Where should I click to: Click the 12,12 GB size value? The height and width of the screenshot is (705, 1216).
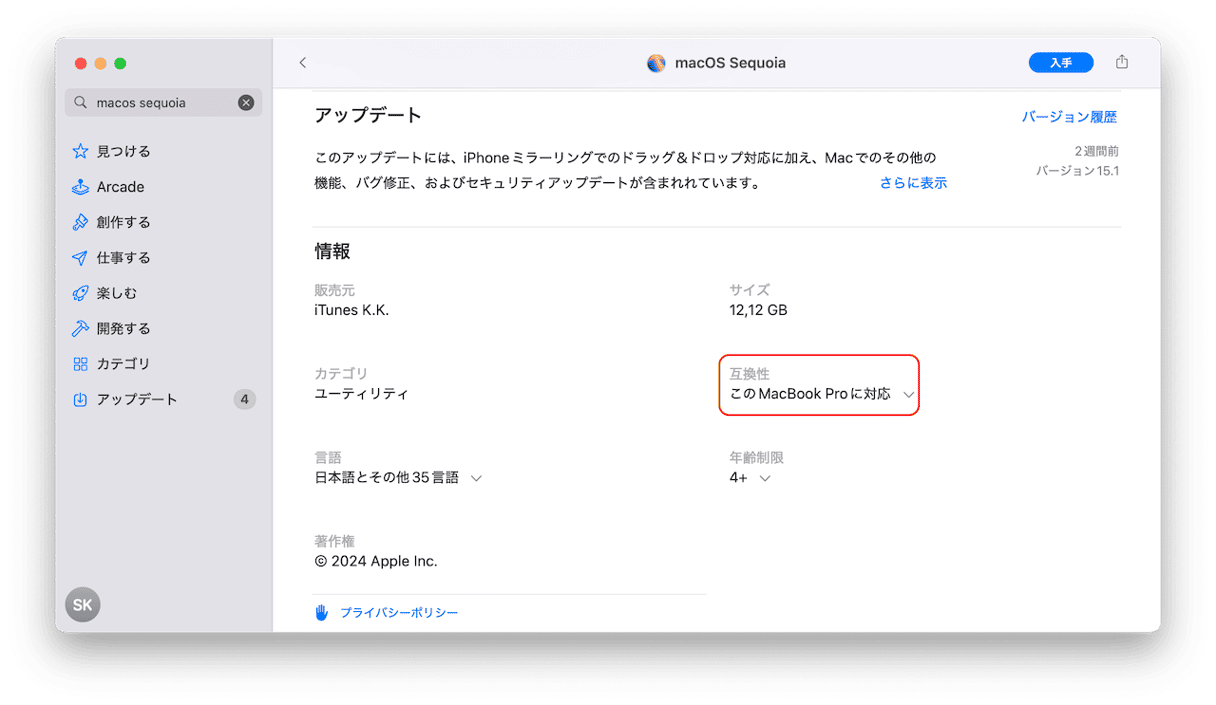click(758, 310)
